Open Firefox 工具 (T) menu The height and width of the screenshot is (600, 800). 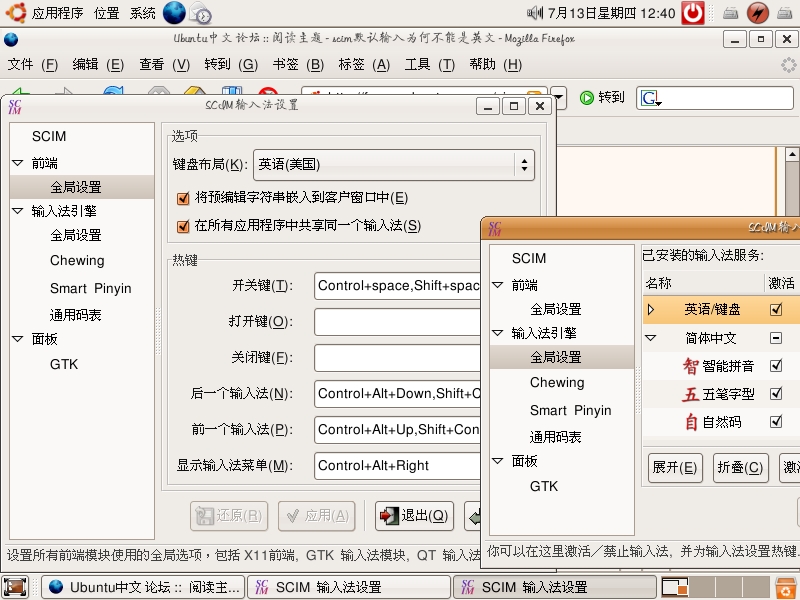430,65
